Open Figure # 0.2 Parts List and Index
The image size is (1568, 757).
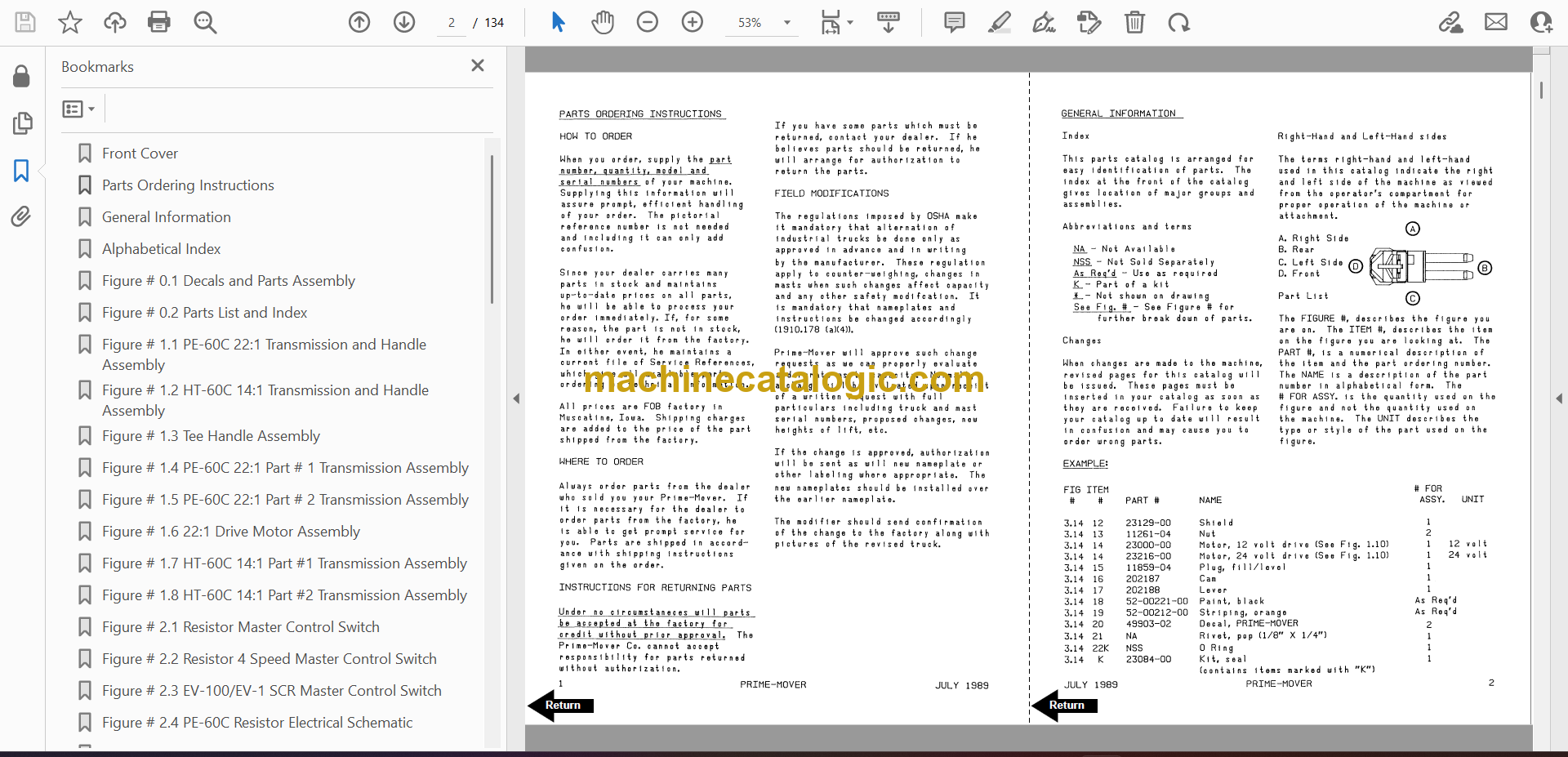pos(205,313)
